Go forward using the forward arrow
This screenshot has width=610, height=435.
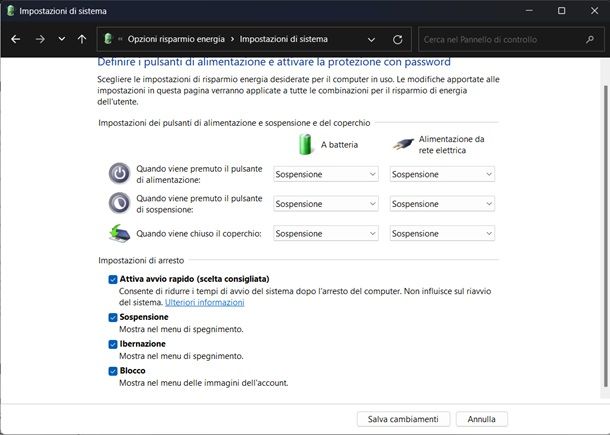40,39
